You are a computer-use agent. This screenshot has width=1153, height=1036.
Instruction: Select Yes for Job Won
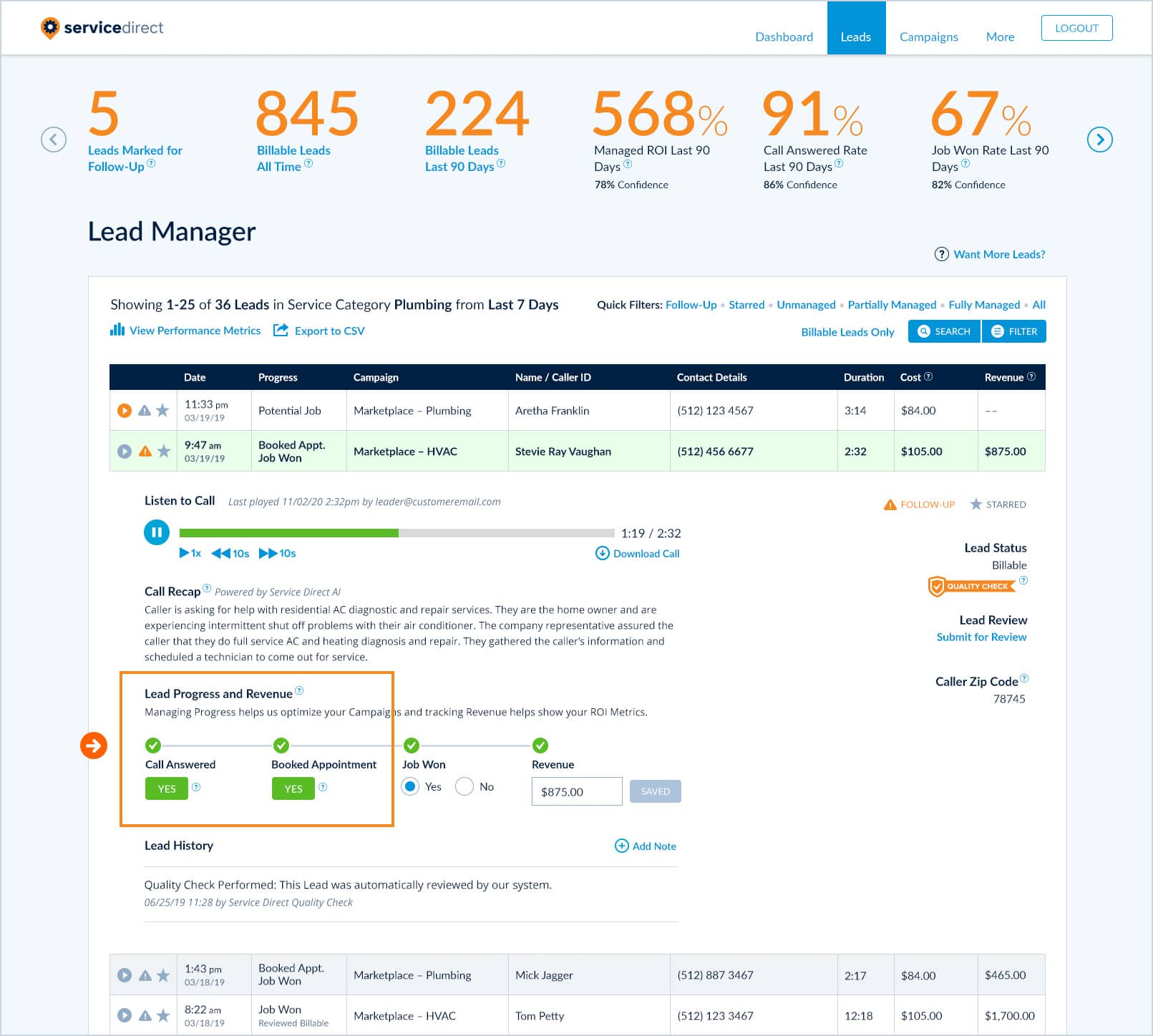[x=410, y=786]
